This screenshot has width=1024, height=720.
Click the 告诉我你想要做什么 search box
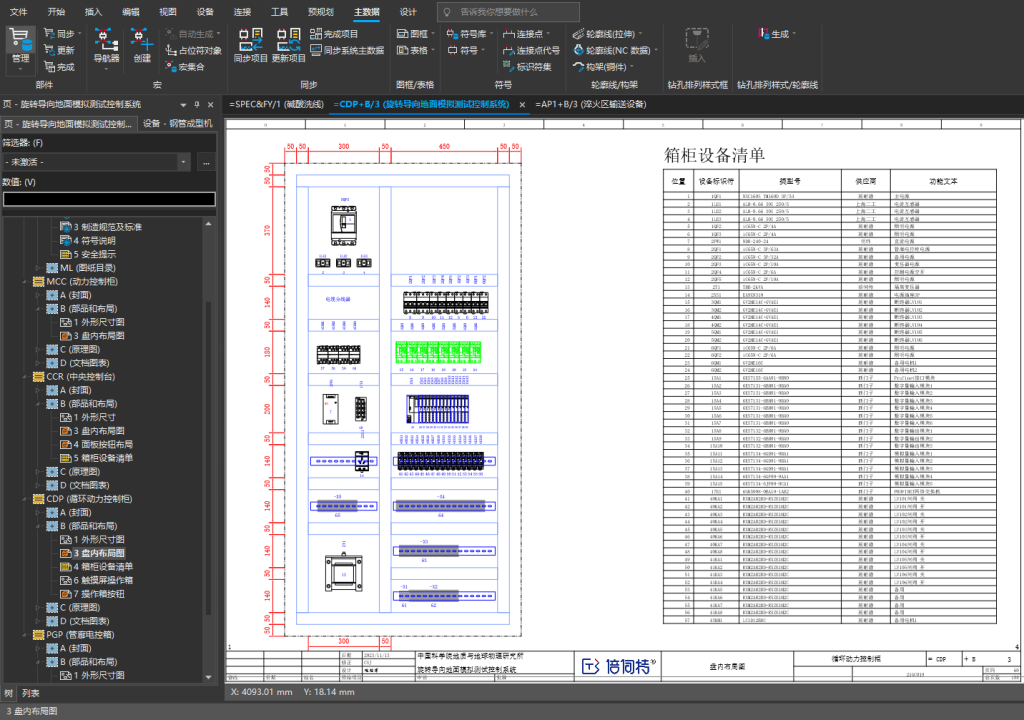[x=508, y=12]
